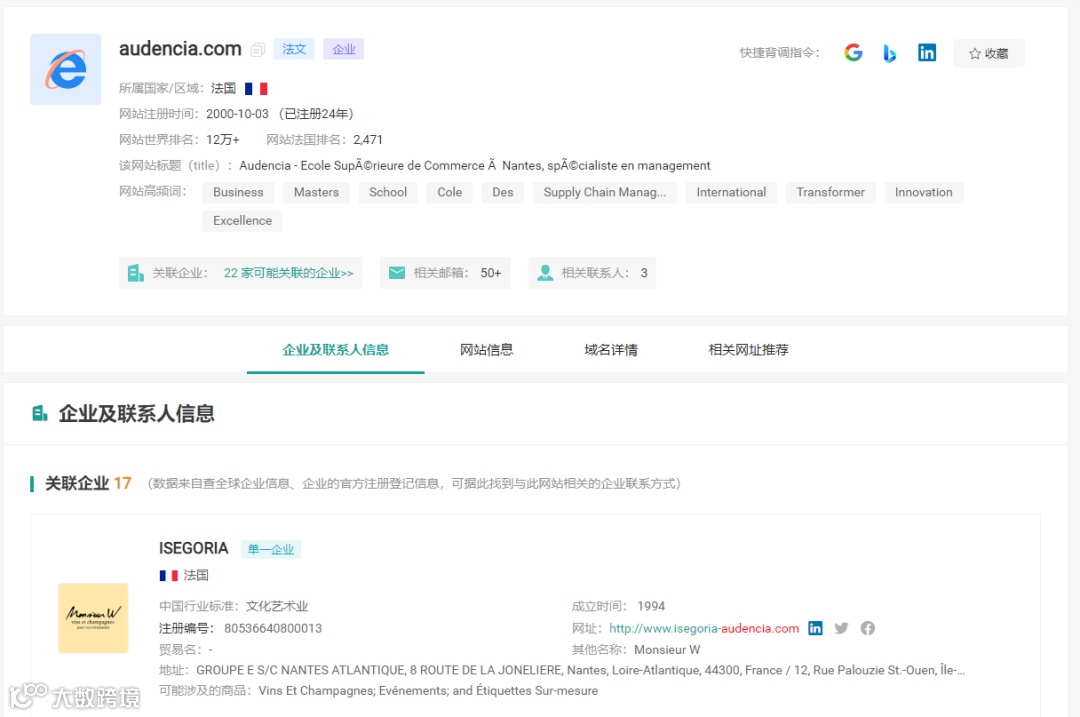Open http://www.isegoria-audencia.com link
The height and width of the screenshot is (717, 1080).
704,628
